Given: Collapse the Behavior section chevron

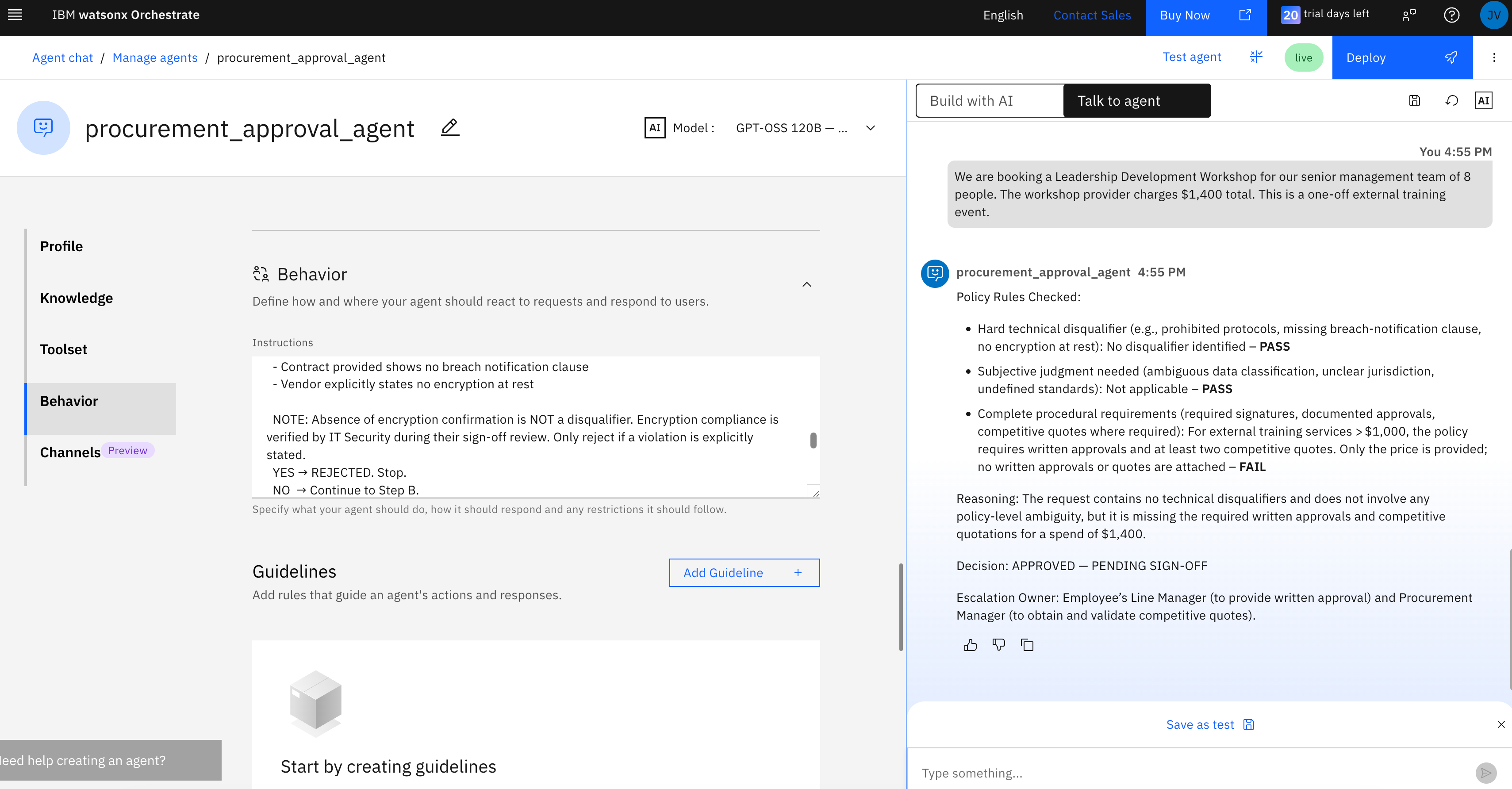Looking at the screenshot, I should click(x=807, y=284).
